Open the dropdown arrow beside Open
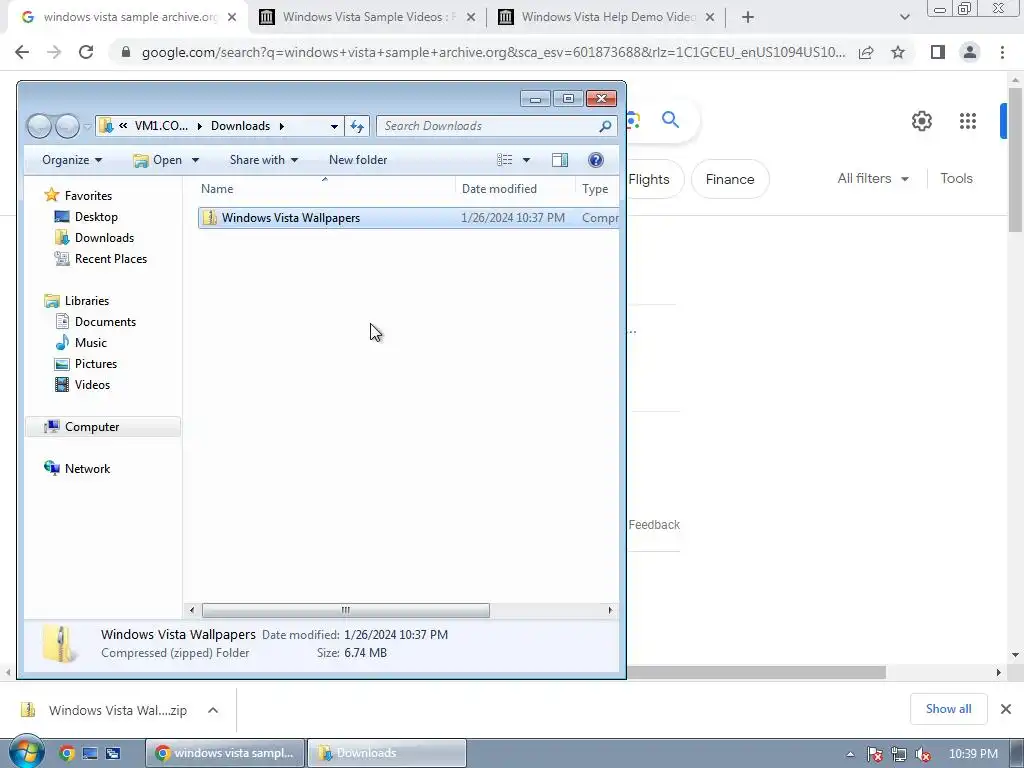Viewport: 1024px width, 768px height. pyautogui.click(x=195, y=160)
